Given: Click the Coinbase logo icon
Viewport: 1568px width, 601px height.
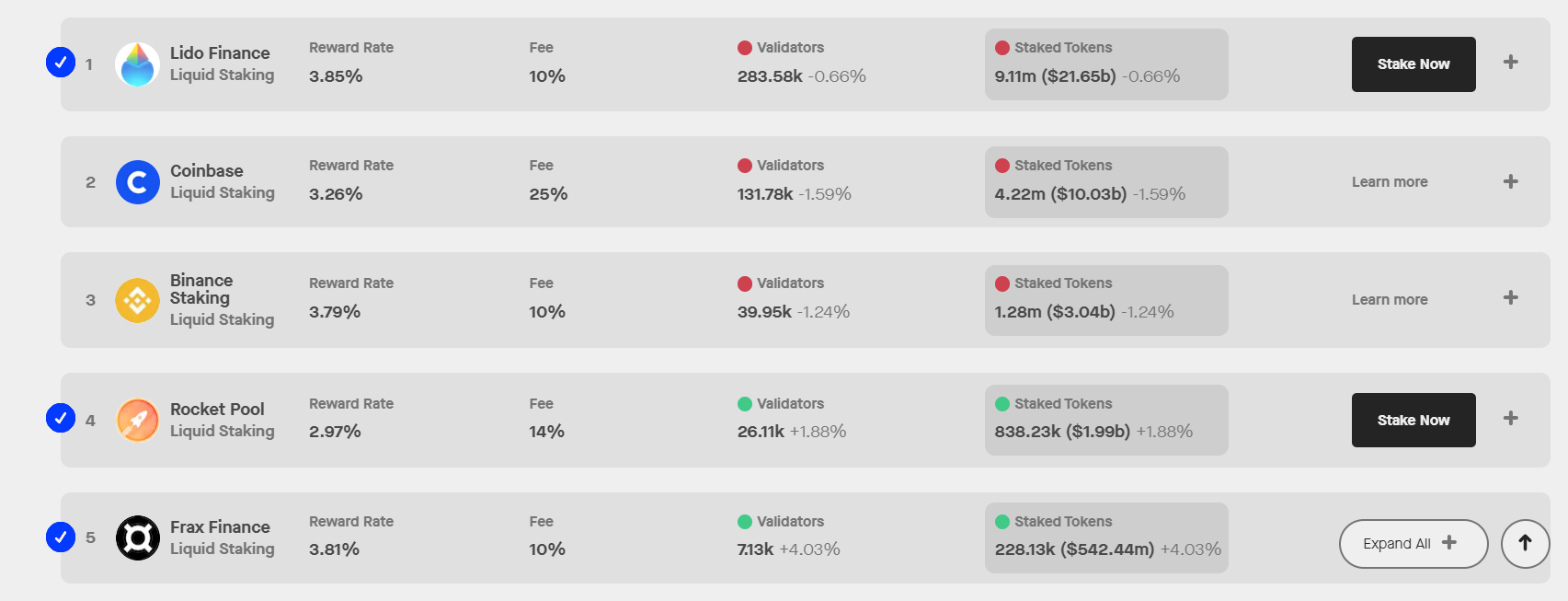Looking at the screenshot, I should [x=137, y=182].
